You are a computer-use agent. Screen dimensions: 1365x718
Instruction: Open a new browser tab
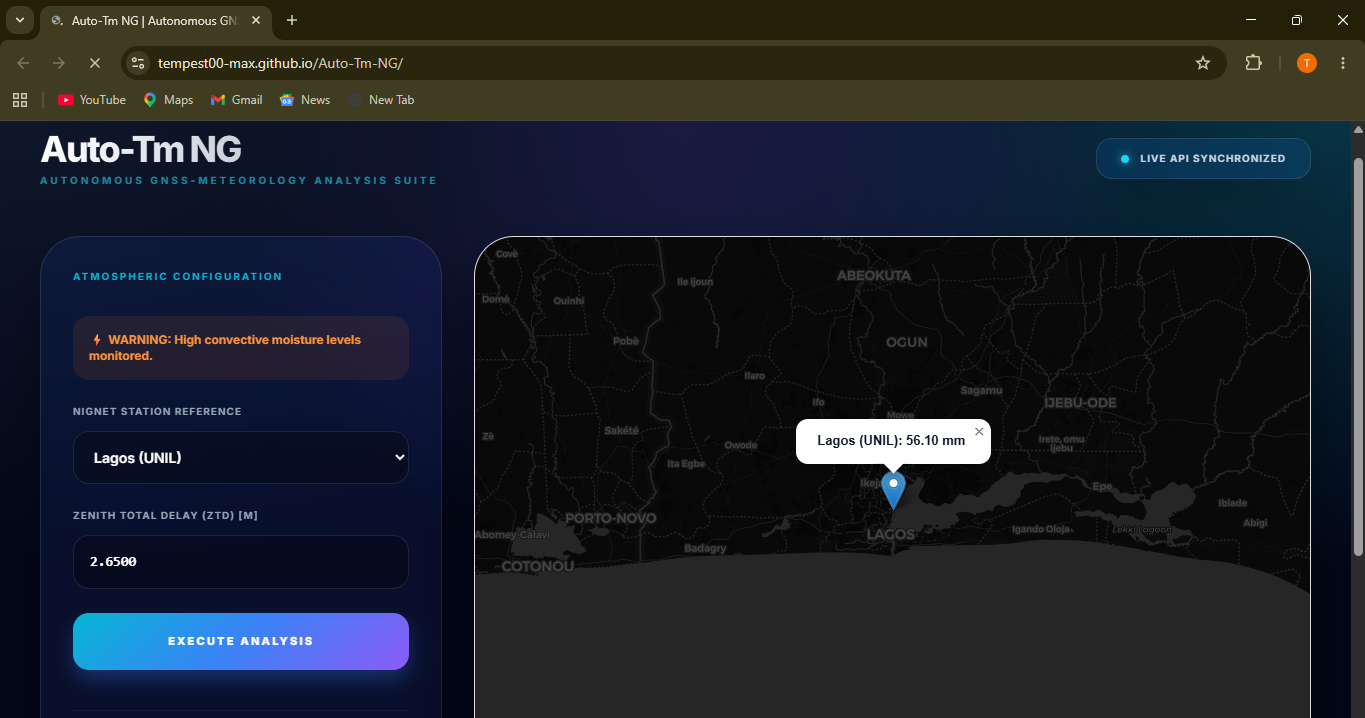tap(292, 20)
